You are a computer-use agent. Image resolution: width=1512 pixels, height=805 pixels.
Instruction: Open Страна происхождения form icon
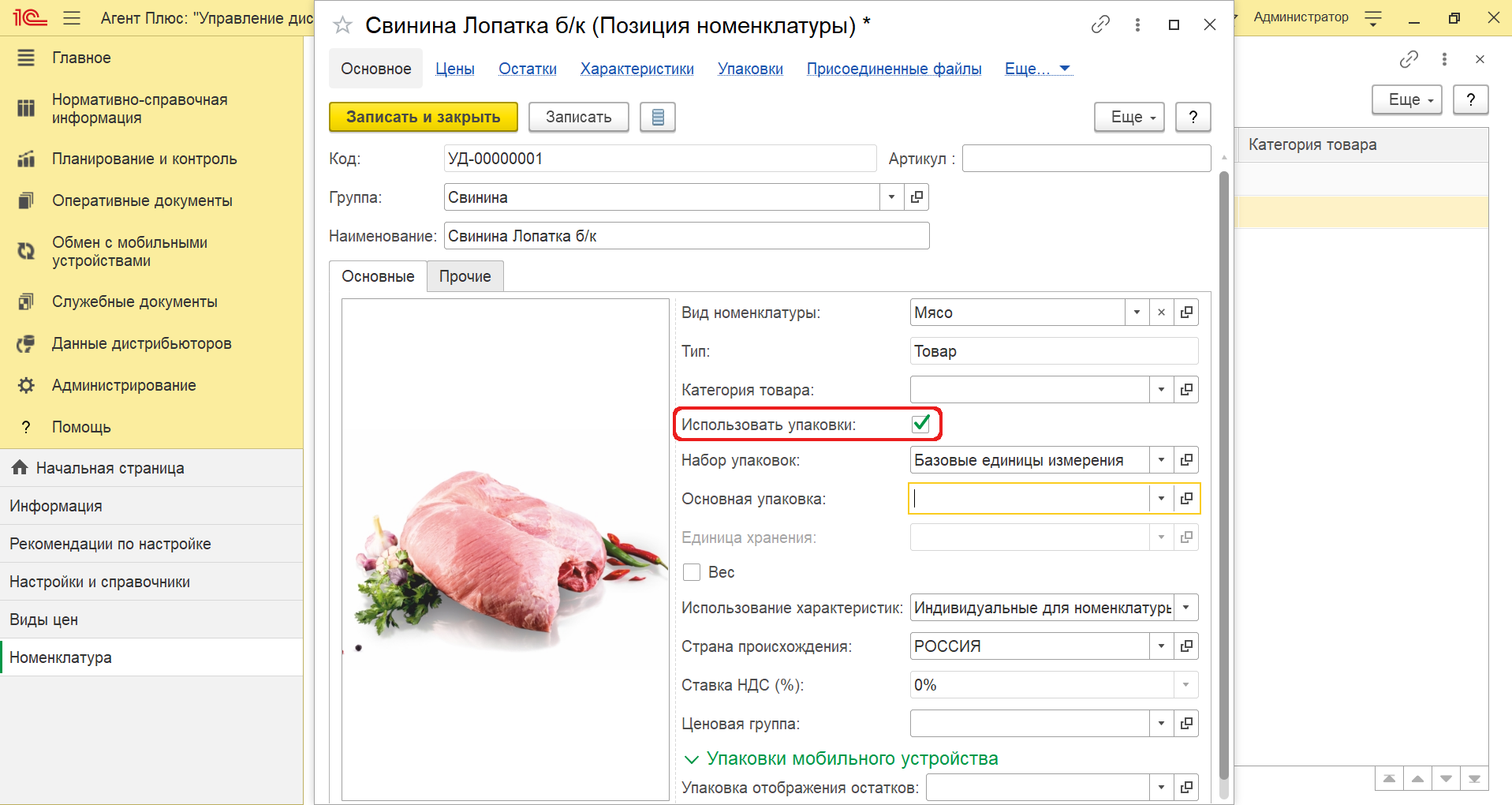tap(1186, 646)
